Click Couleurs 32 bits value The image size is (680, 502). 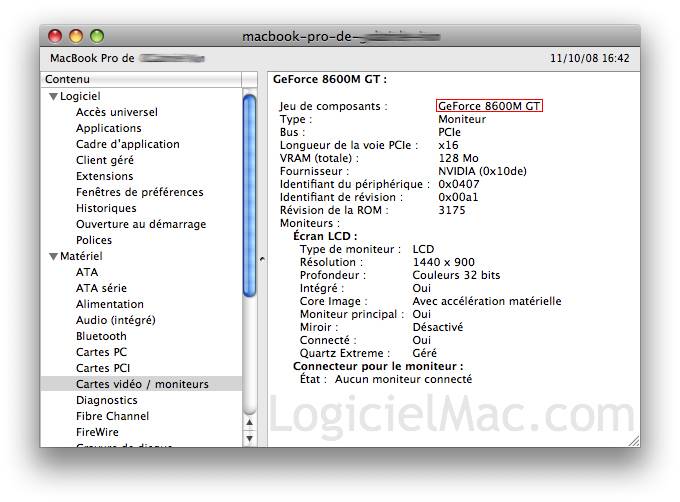click(456, 275)
